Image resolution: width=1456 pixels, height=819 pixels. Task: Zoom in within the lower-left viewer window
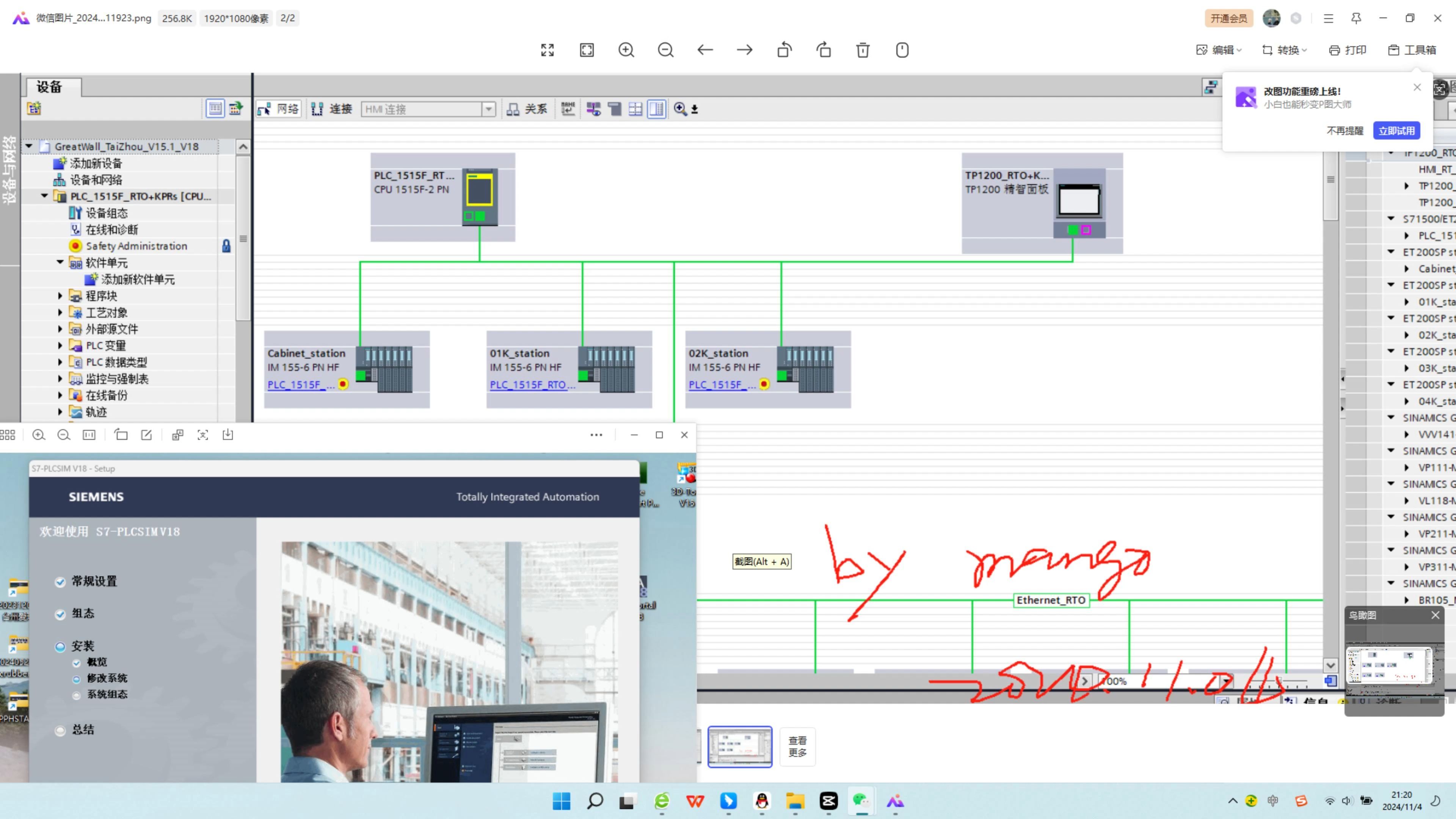(38, 435)
